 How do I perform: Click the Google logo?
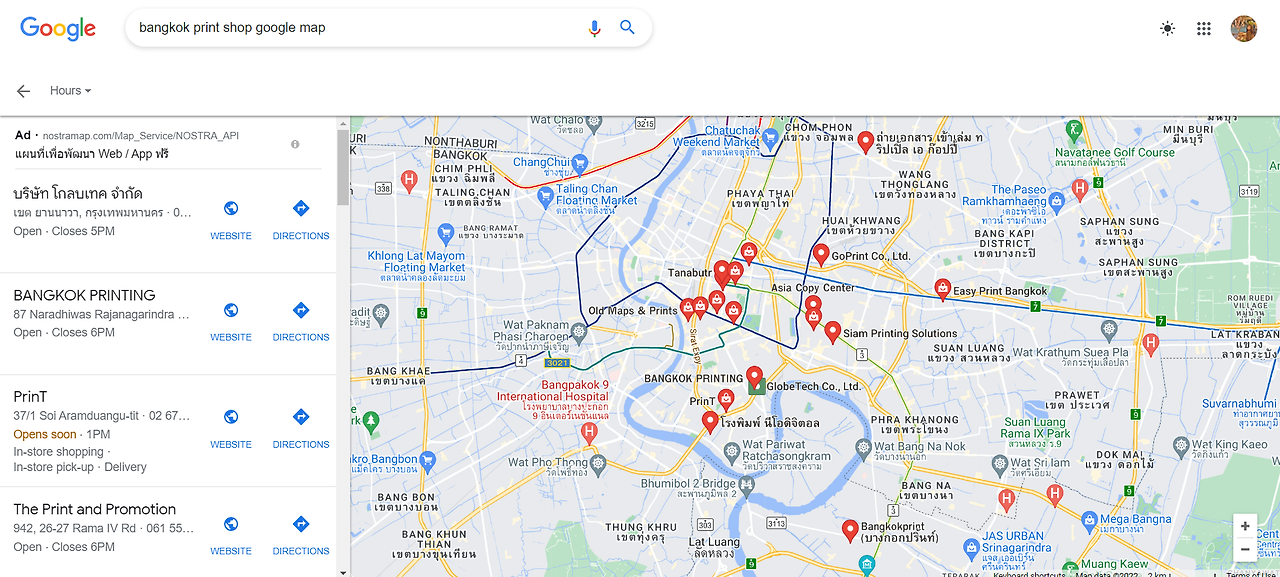(58, 28)
